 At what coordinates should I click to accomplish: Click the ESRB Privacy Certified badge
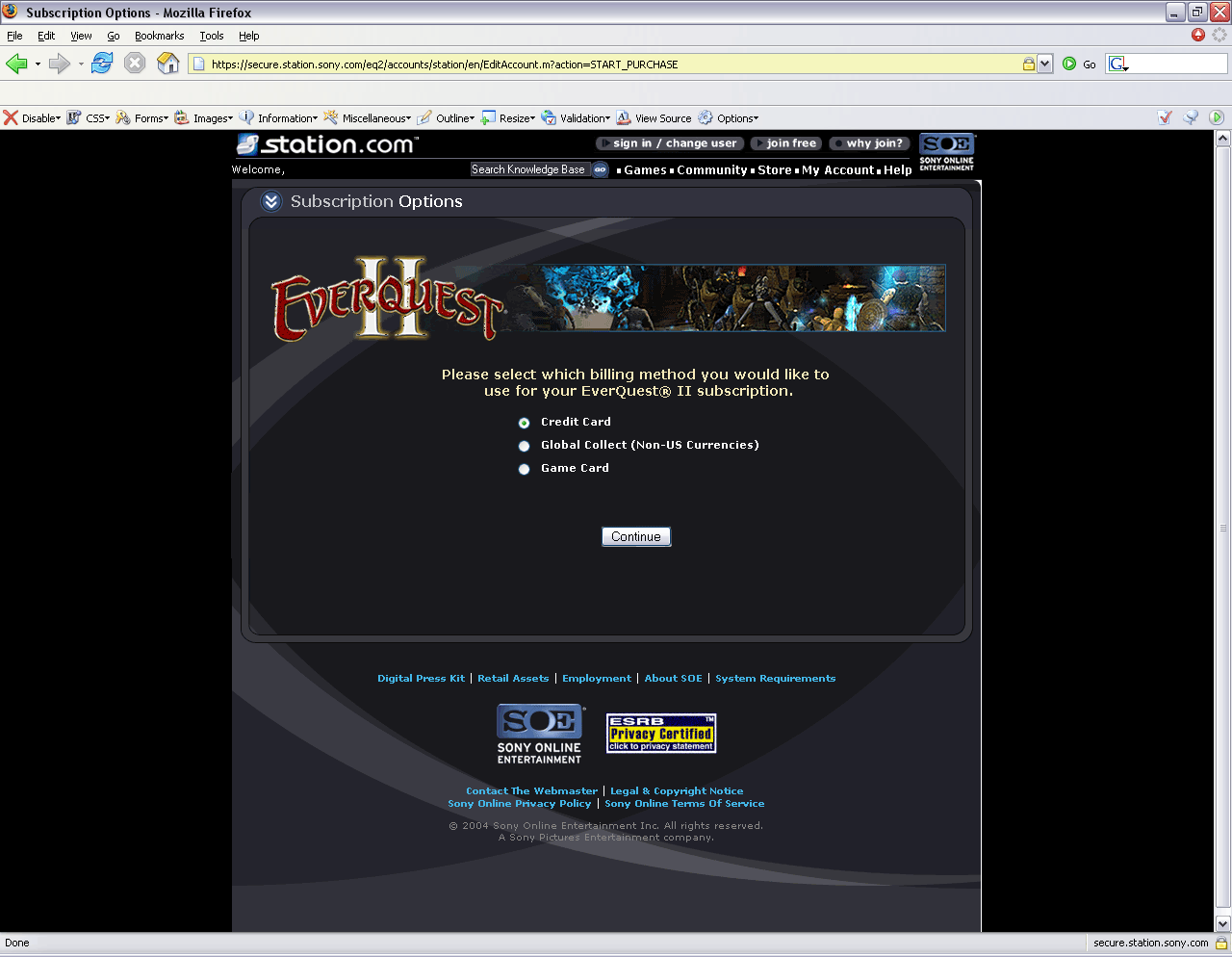661,734
